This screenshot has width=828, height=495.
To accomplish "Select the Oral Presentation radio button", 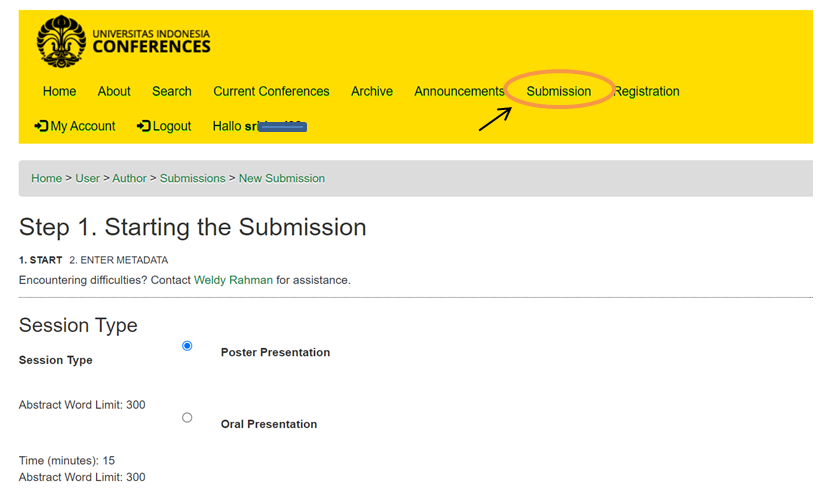I will [x=187, y=418].
